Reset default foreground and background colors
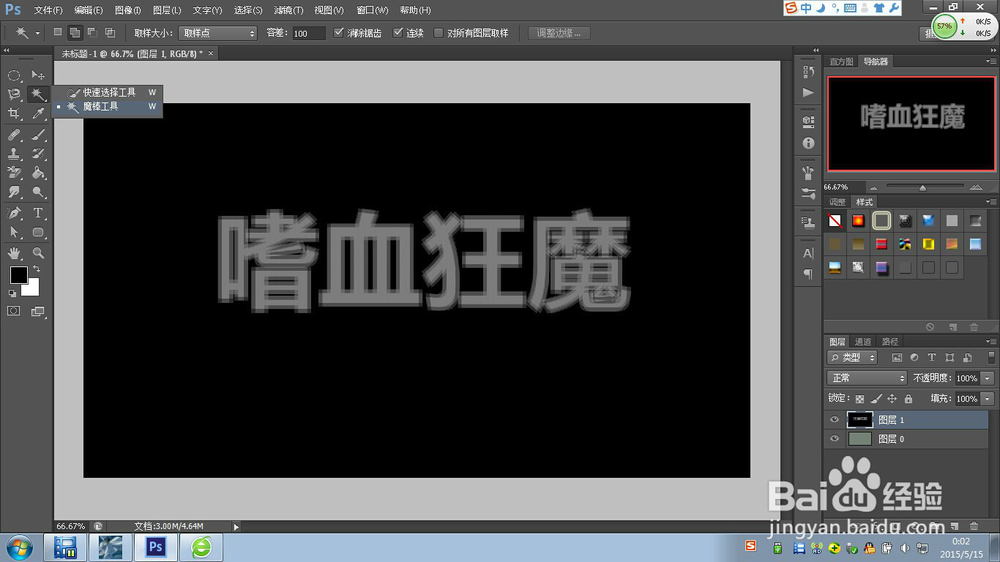Screen dimensions: 1000x562 point(12,293)
